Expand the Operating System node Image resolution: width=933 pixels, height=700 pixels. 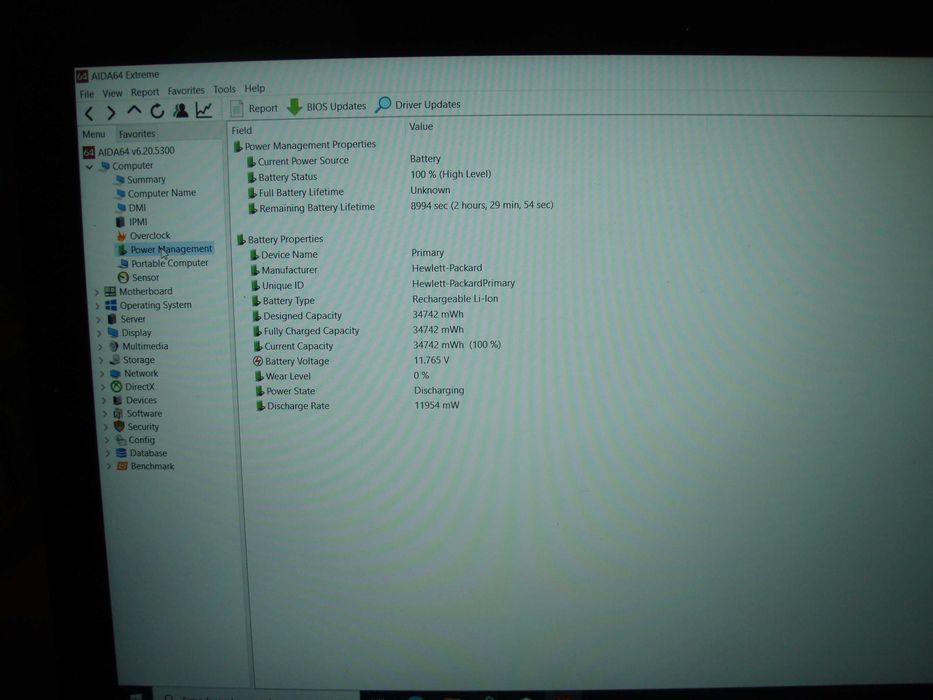(98, 306)
